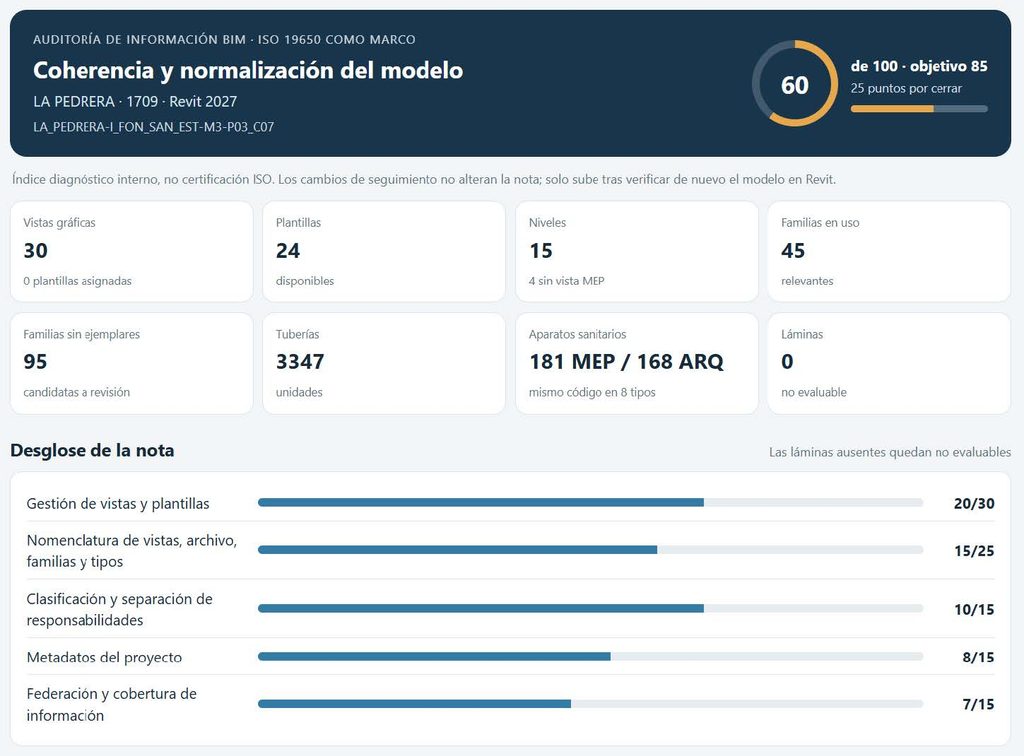This screenshot has height=756, width=1024.
Task: Click the label "Clasificación y separación de responsabilidades"
Action: pyautogui.click(x=120, y=609)
